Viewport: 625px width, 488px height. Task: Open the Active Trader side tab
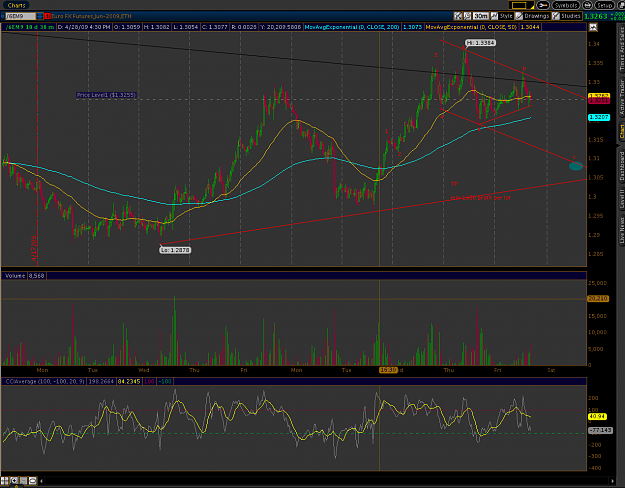621,98
